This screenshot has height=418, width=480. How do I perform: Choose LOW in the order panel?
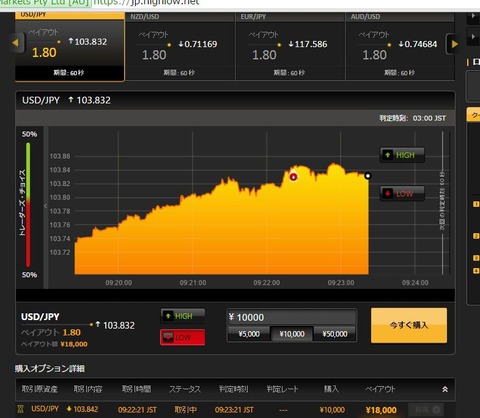[183, 337]
